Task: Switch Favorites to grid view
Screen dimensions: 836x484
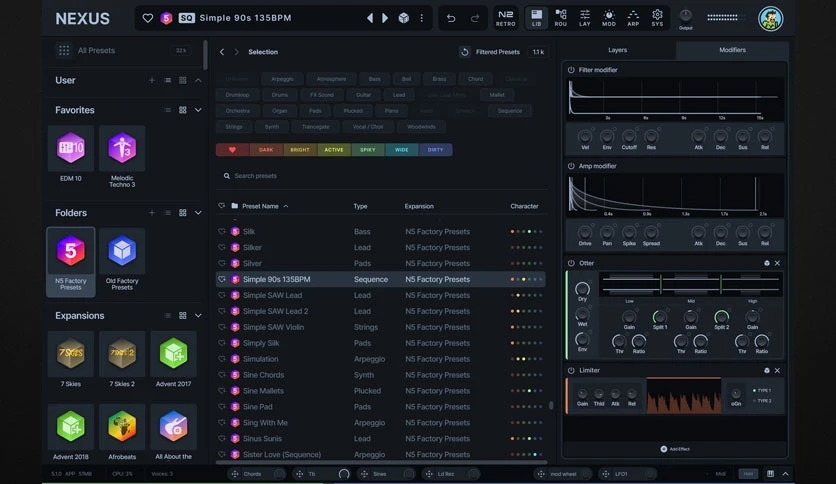Action: pyautogui.click(x=183, y=110)
